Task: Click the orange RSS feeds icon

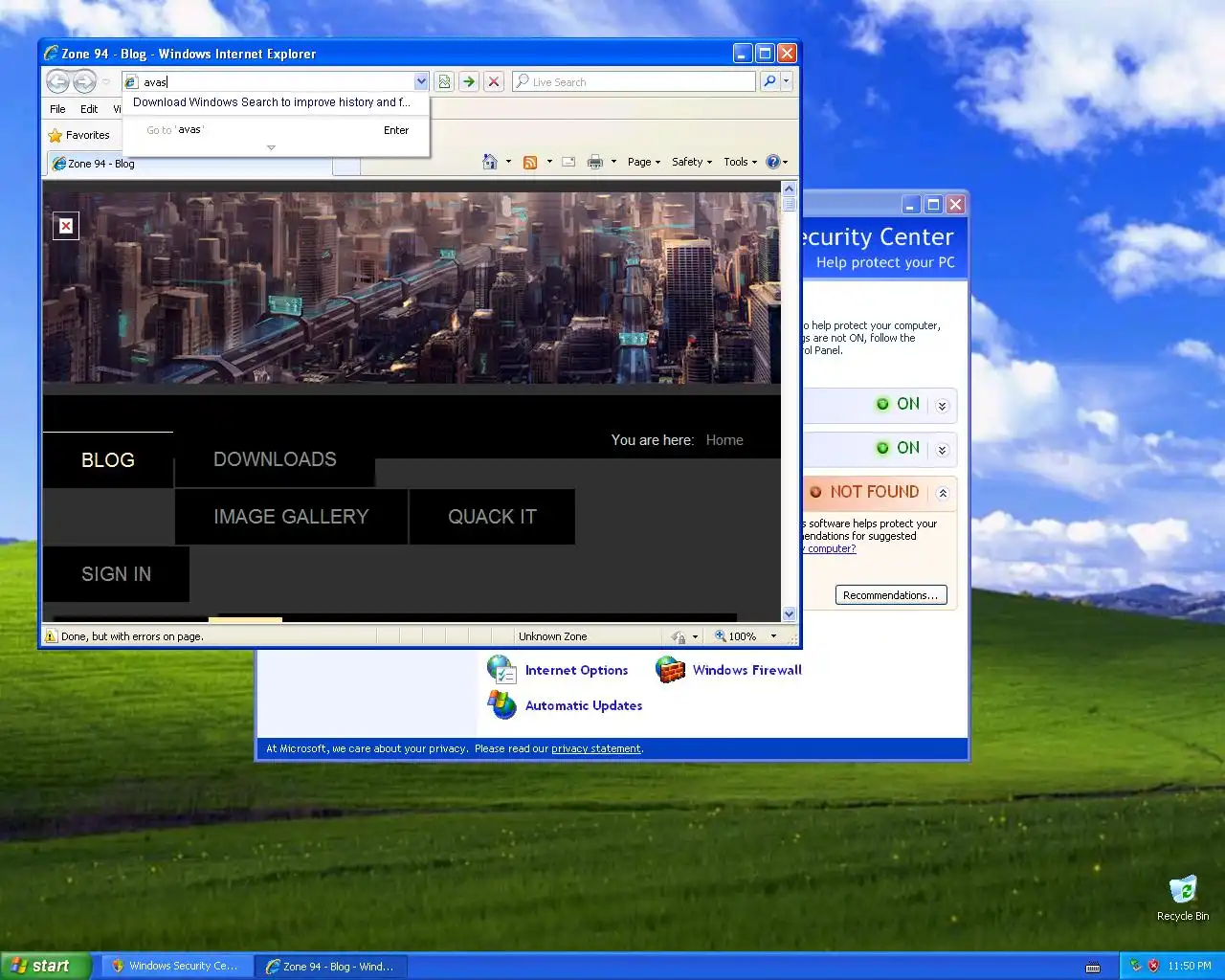Action: [530, 162]
